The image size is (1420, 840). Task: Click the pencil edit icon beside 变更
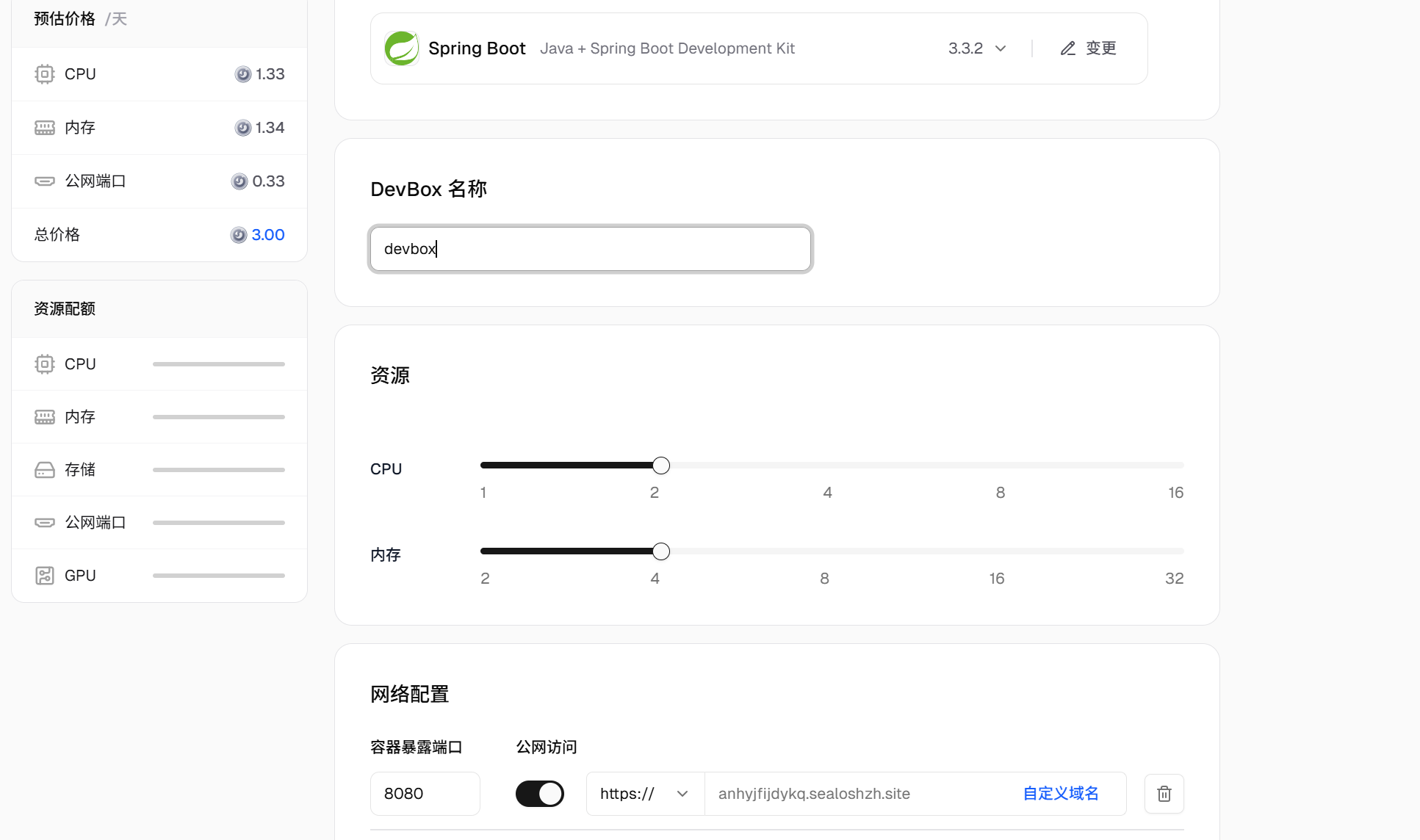point(1067,48)
